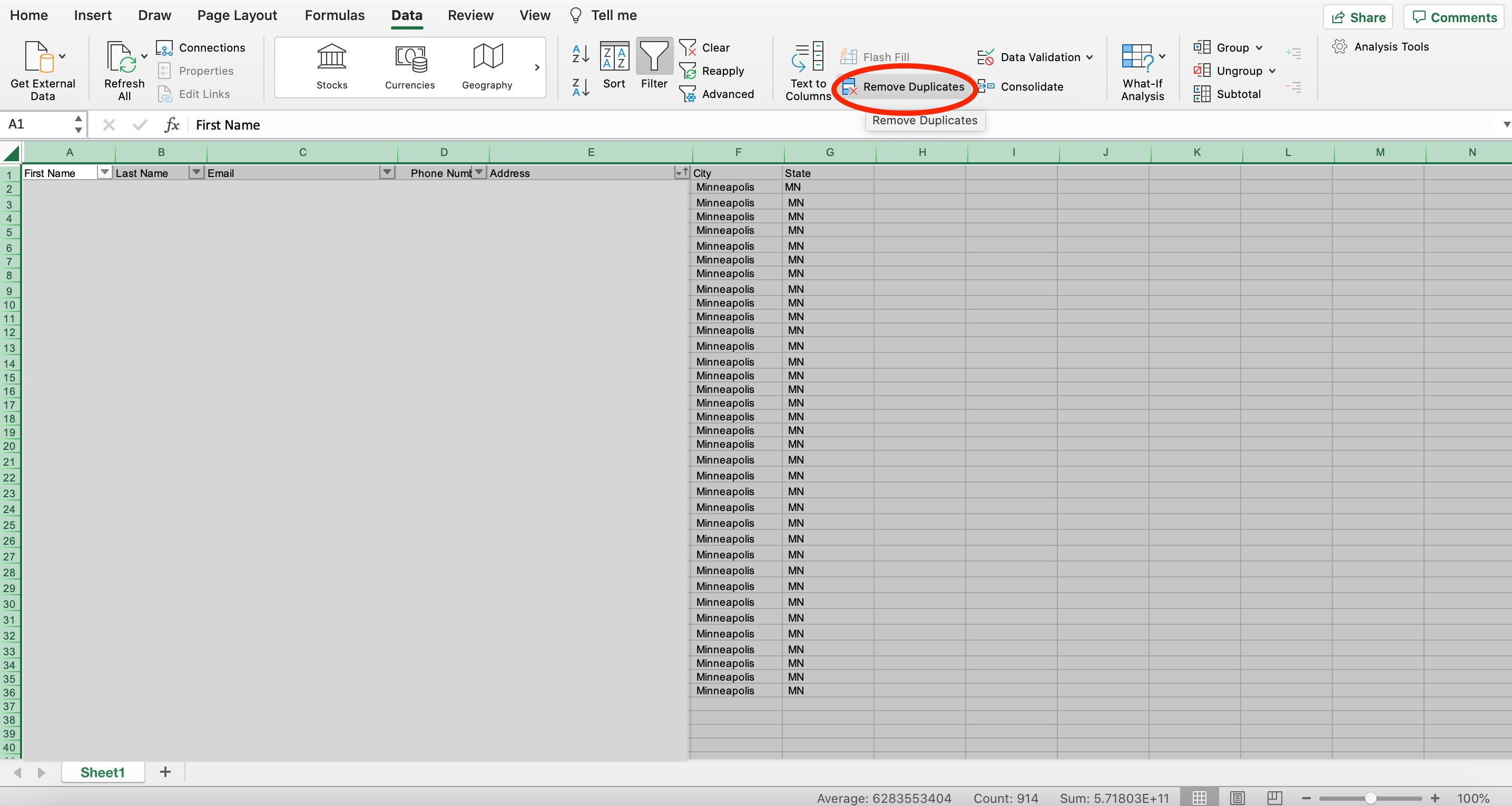Switch to the Insert tab
The image size is (1512, 806).
[x=93, y=15]
